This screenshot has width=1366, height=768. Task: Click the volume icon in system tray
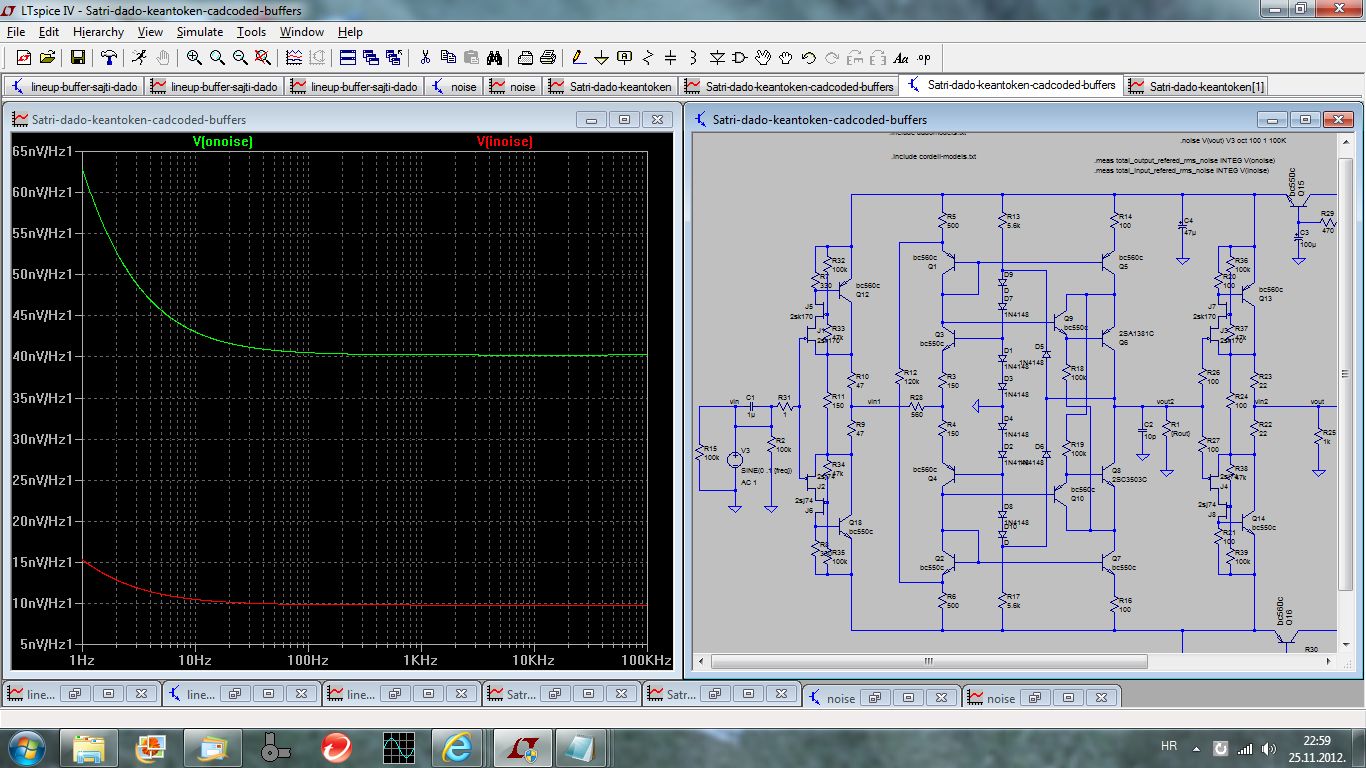(x=1270, y=748)
